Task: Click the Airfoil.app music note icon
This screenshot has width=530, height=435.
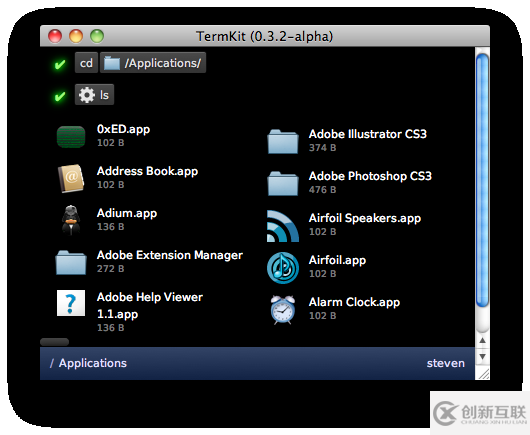Action: [283, 268]
